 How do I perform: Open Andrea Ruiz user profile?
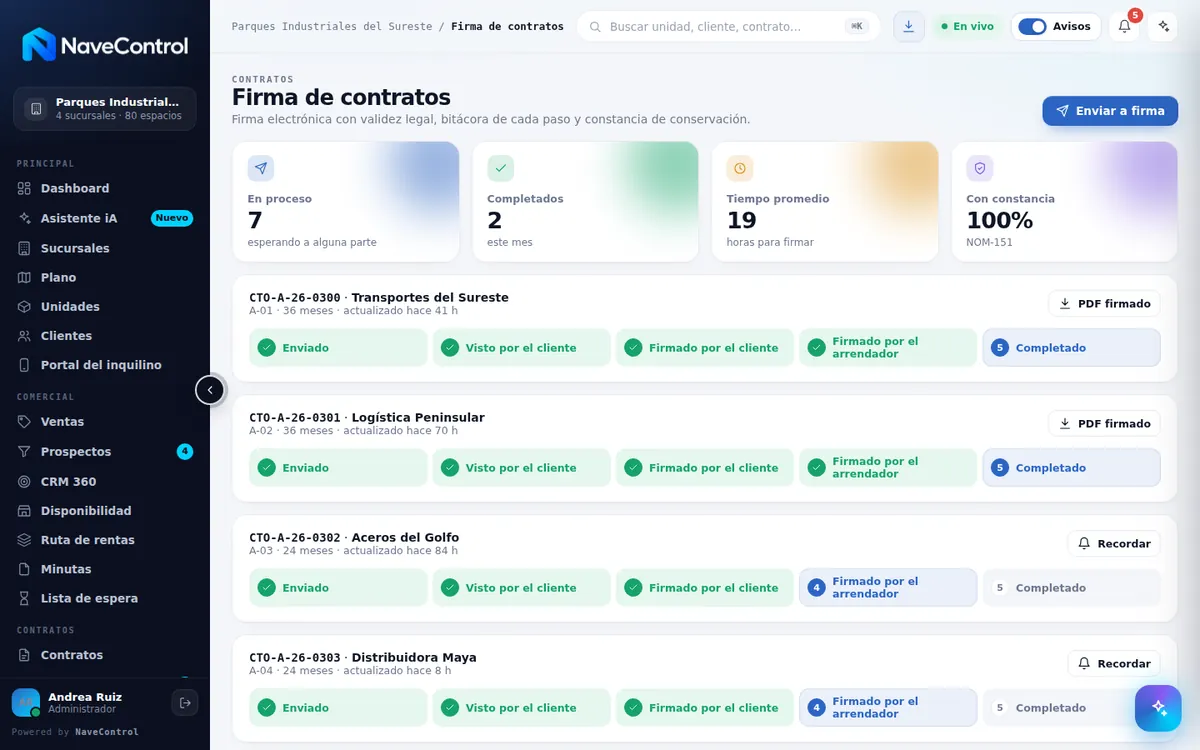pos(85,703)
